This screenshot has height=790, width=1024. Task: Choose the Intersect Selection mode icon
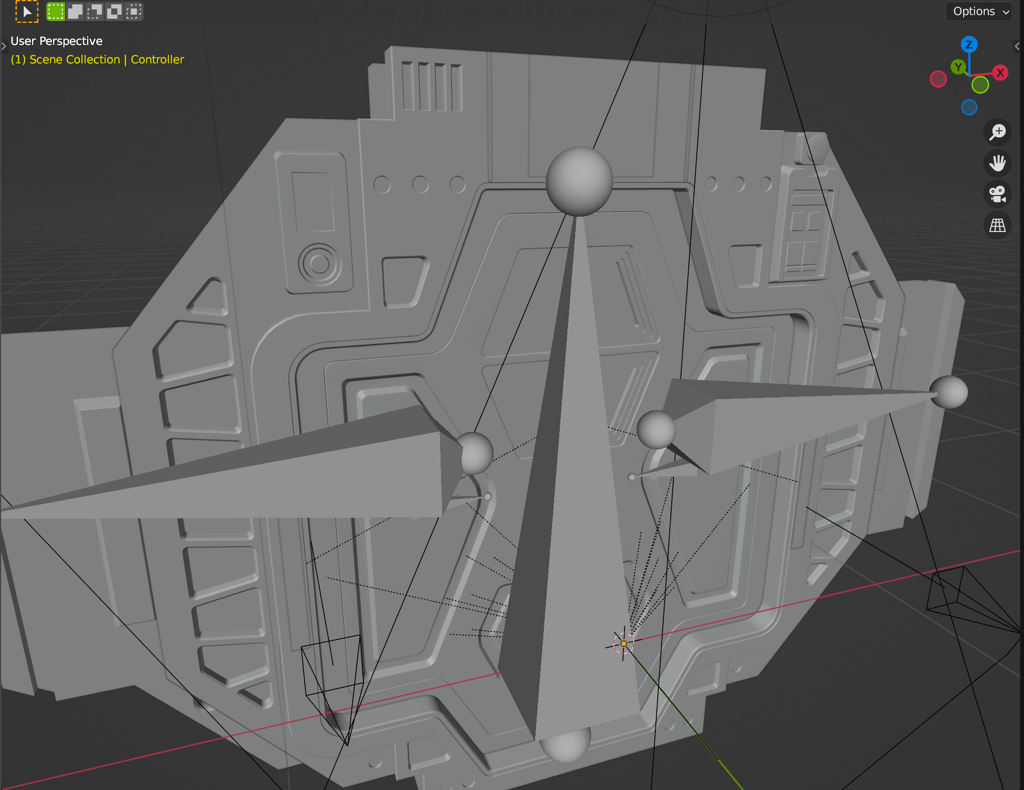(x=134, y=11)
